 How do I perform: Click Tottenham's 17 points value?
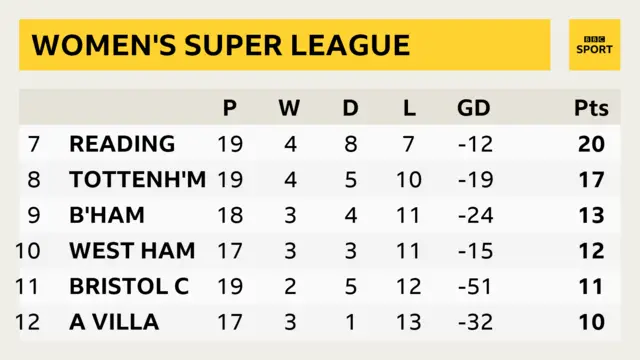tap(592, 180)
